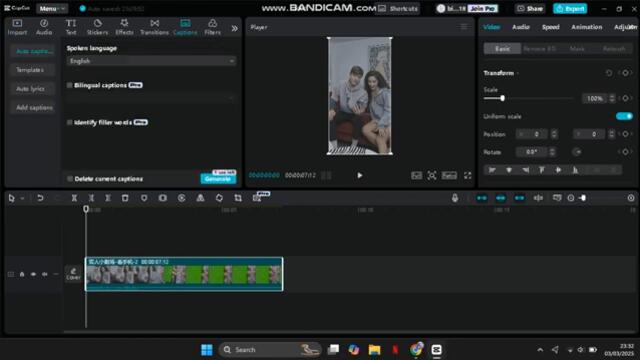The image size is (640, 360).
Task: Mute the video track audio
Action: coord(44,274)
